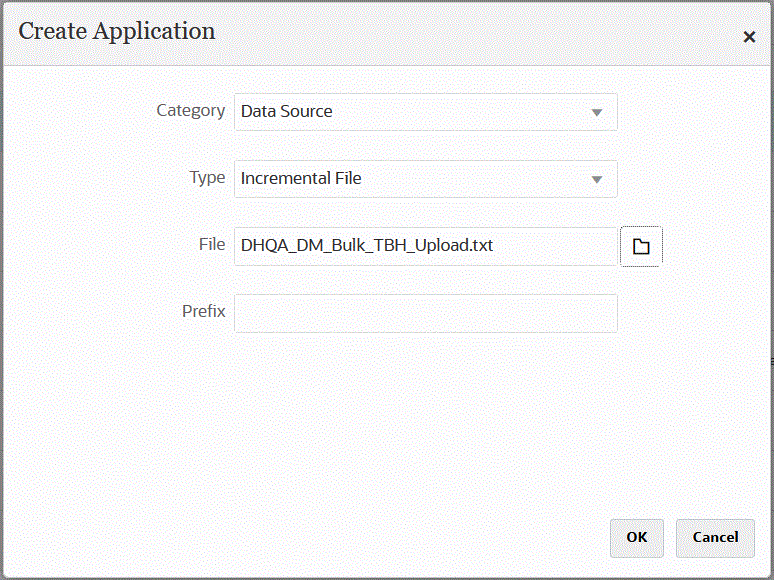Click the Category field label
Viewport: 774px width, 580px height.
pyautogui.click(x=190, y=110)
